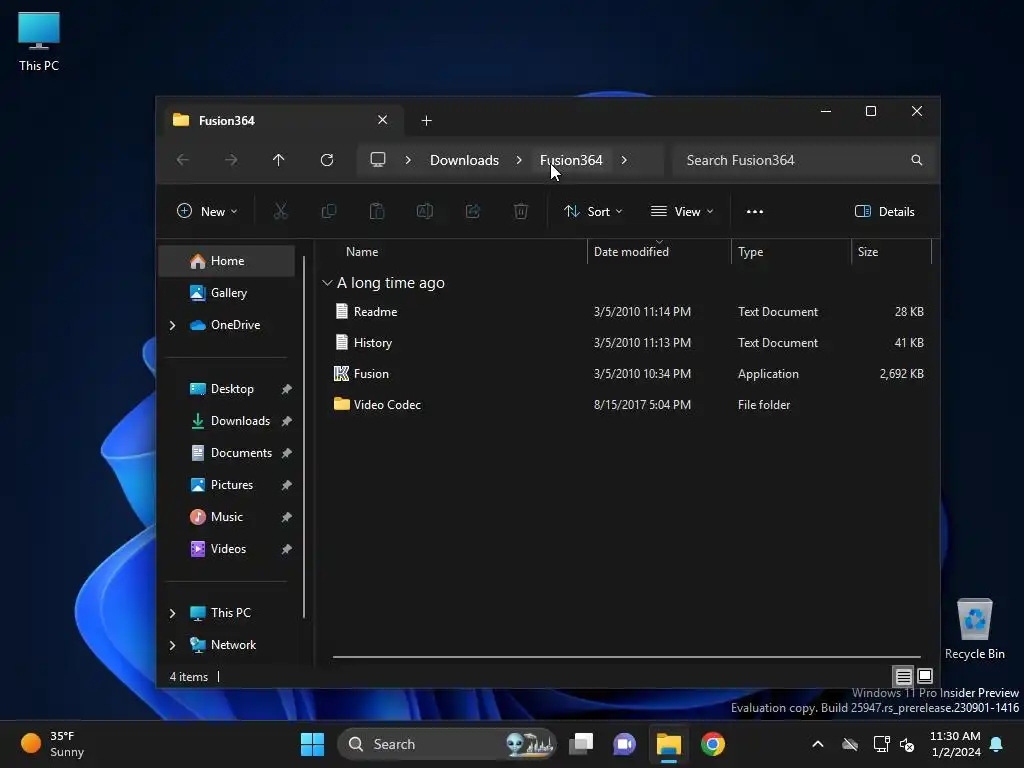Close the Fusion364 tab

tap(383, 120)
